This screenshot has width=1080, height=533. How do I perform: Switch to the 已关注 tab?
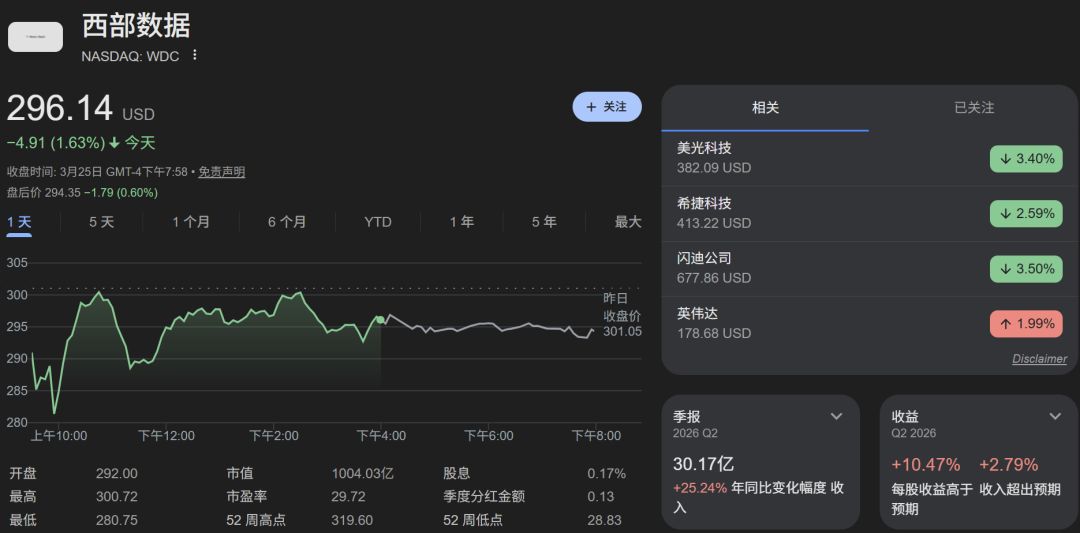pos(973,108)
